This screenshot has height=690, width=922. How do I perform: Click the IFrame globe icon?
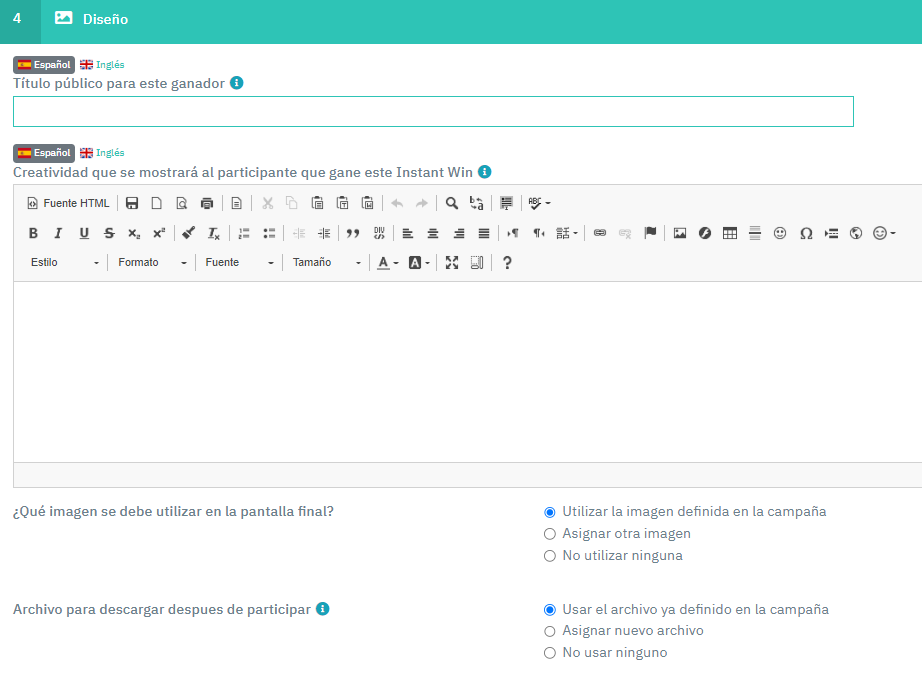tap(856, 234)
